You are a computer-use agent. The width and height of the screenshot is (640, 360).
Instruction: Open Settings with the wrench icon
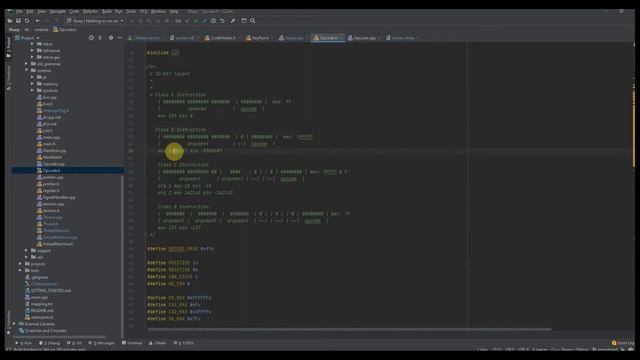pyautogui.click(x=233, y=21)
